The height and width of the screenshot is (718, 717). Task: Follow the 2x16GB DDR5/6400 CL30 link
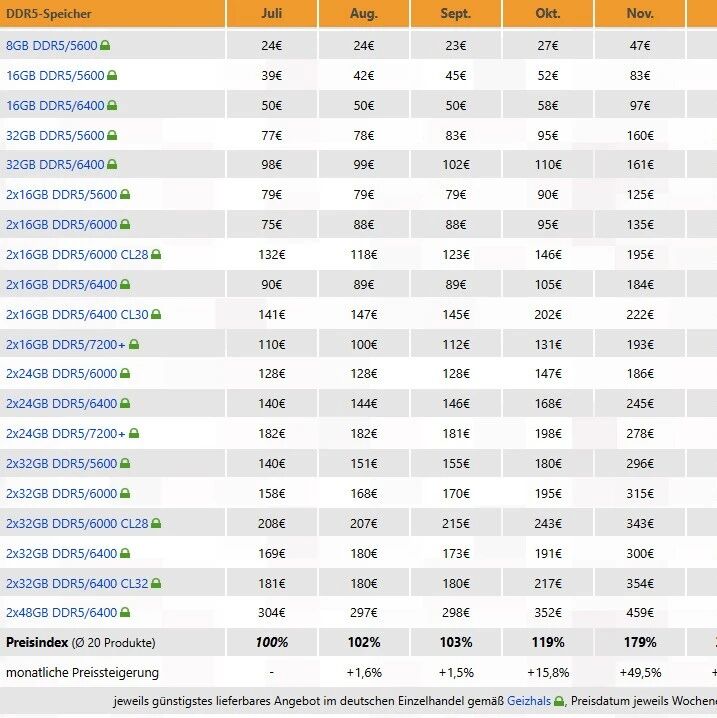pos(77,315)
